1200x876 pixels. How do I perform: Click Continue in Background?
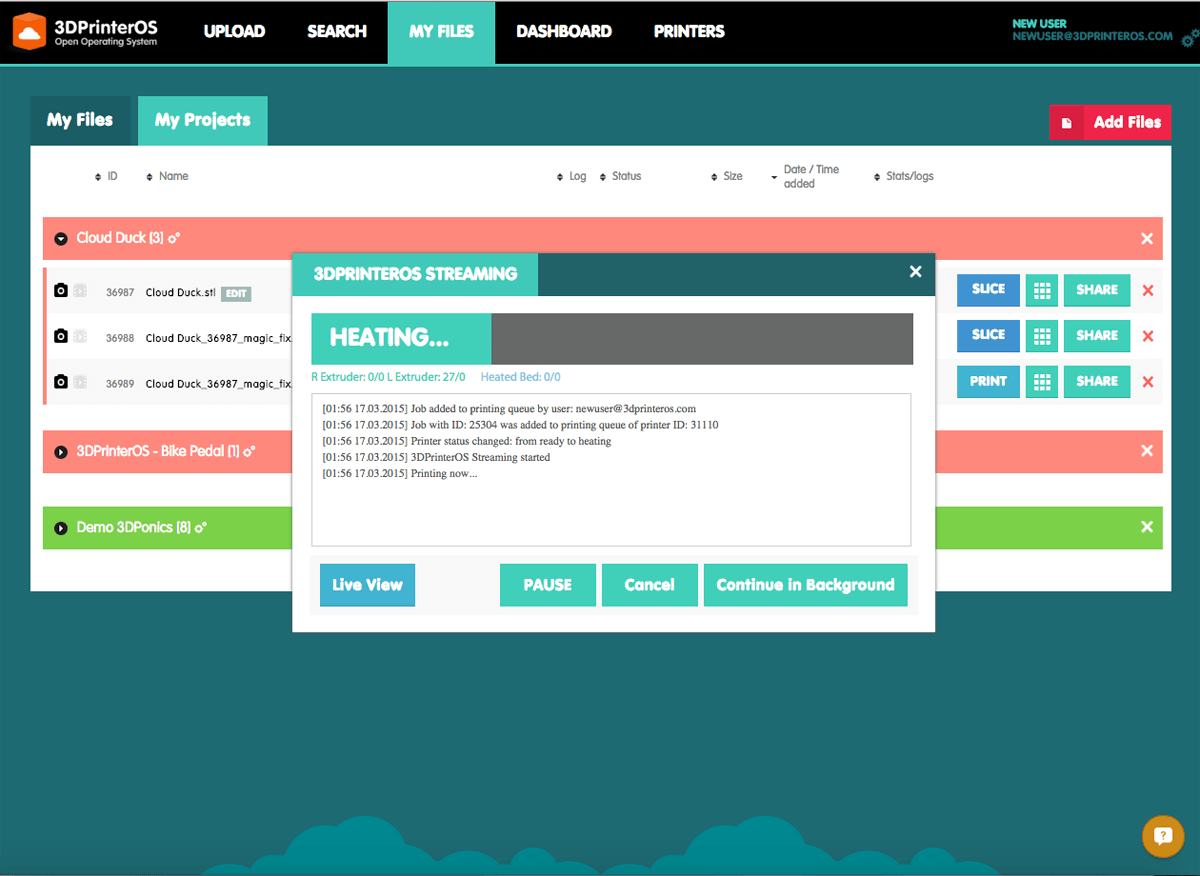pos(806,585)
